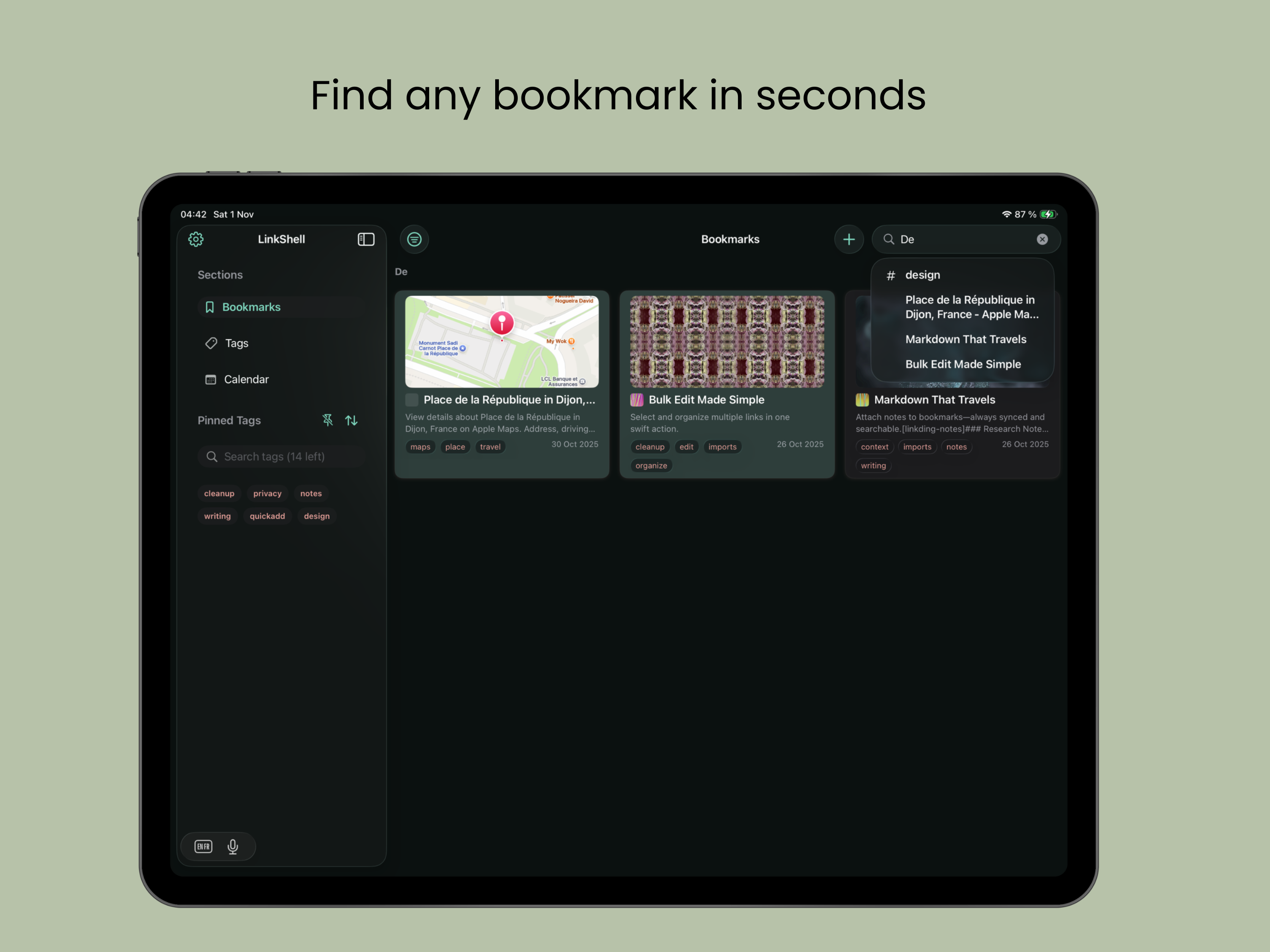Check the selection box on the République card
The image size is (1270, 952).
(411, 400)
